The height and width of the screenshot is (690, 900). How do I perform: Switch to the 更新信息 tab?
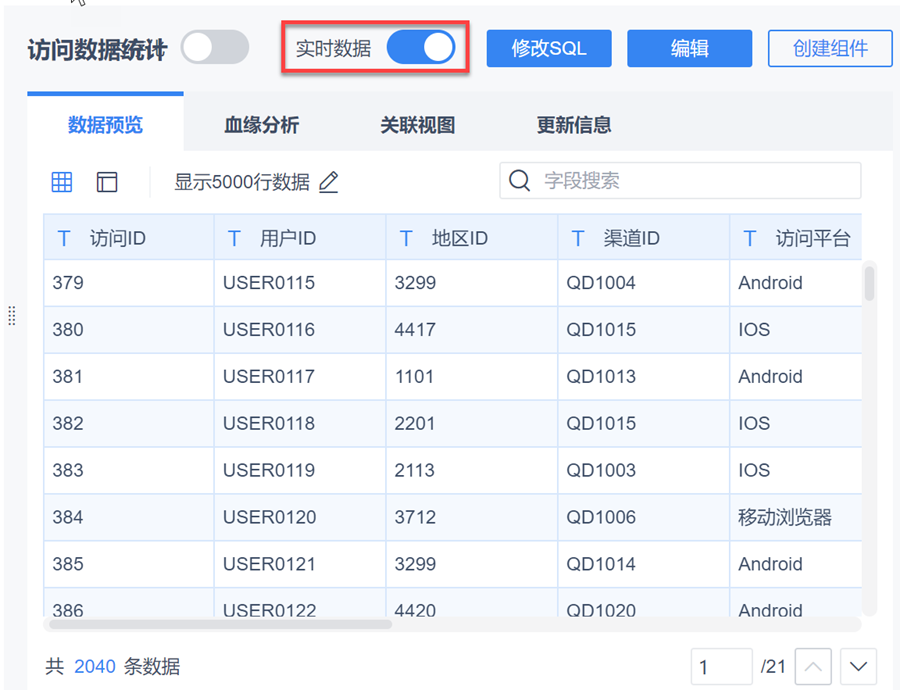pos(574,125)
